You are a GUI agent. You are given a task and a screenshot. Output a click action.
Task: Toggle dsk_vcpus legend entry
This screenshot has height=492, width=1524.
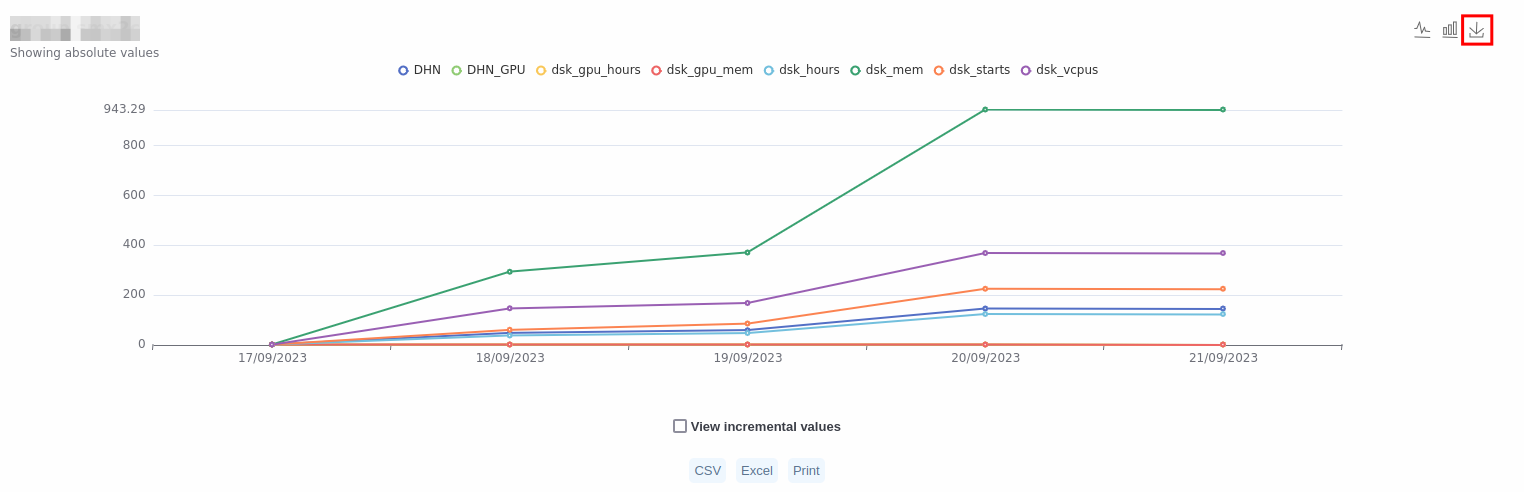point(1059,70)
